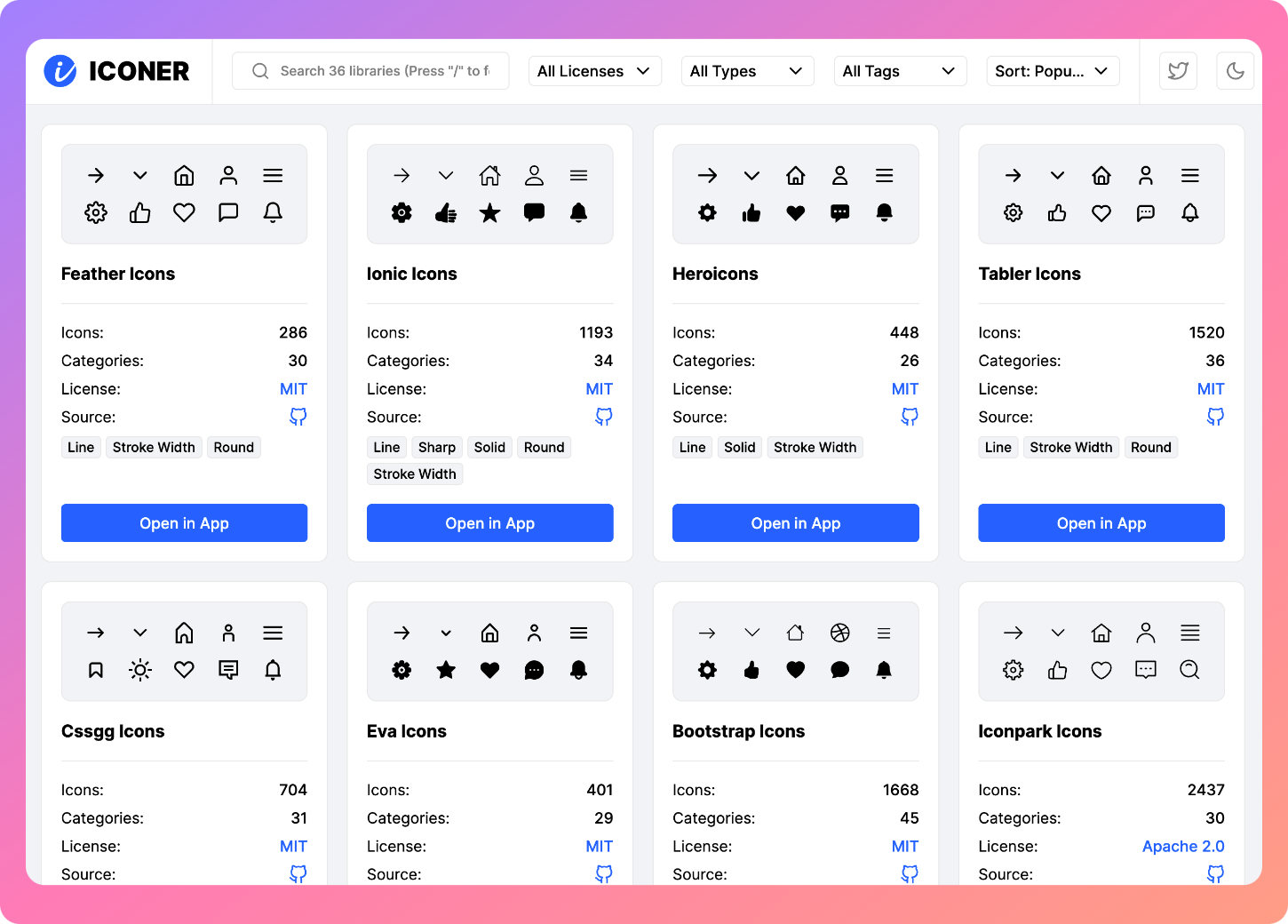Screen dimensions: 1288x924
Task: Click the Bootstrap Icons dribbble ball preview icon
Action: tap(840, 633)
